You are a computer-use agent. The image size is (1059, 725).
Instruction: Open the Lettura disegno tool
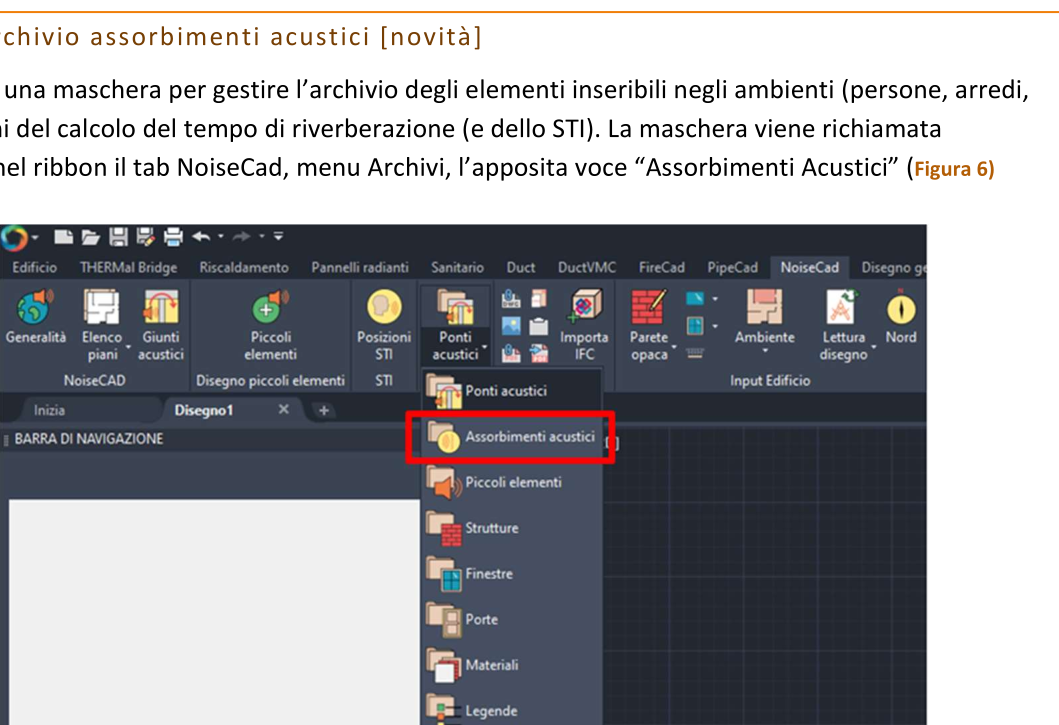[843, 325]
